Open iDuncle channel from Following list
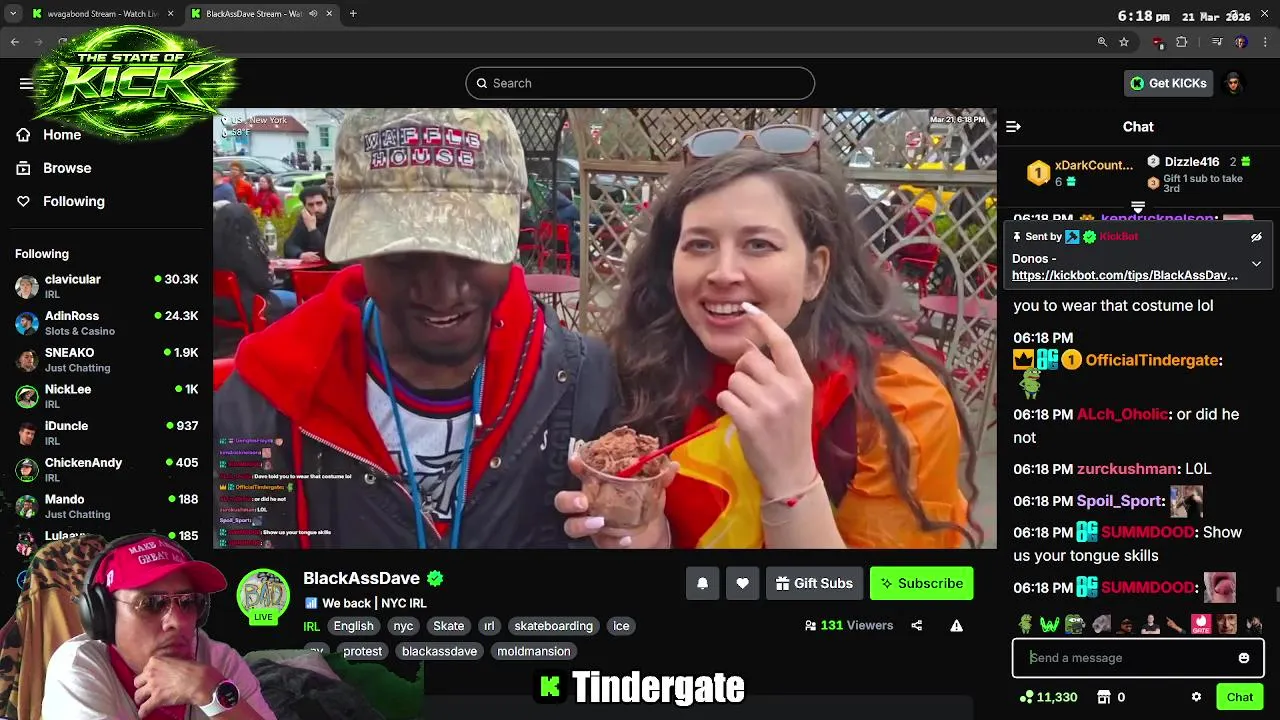 106,433
